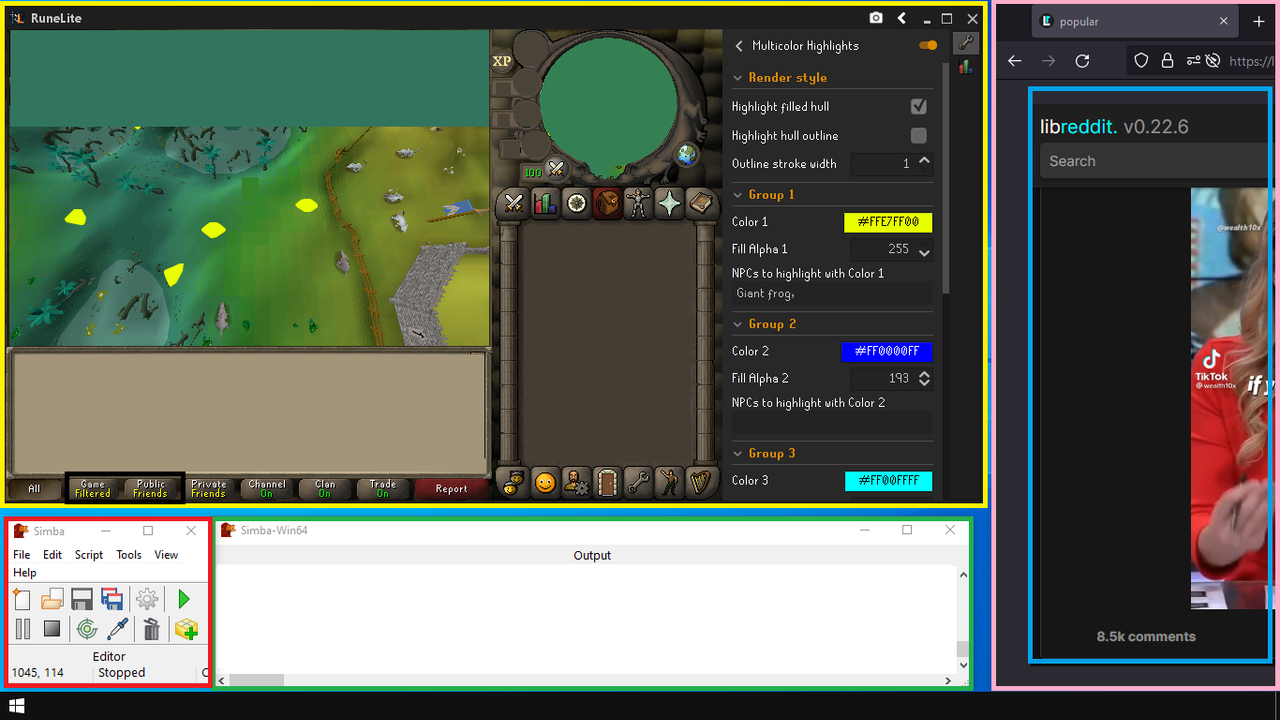The height and width of the screenshot is (720, 1280).
Task: Open the Script menu in Simba
Action: click(x=89, y=555)
